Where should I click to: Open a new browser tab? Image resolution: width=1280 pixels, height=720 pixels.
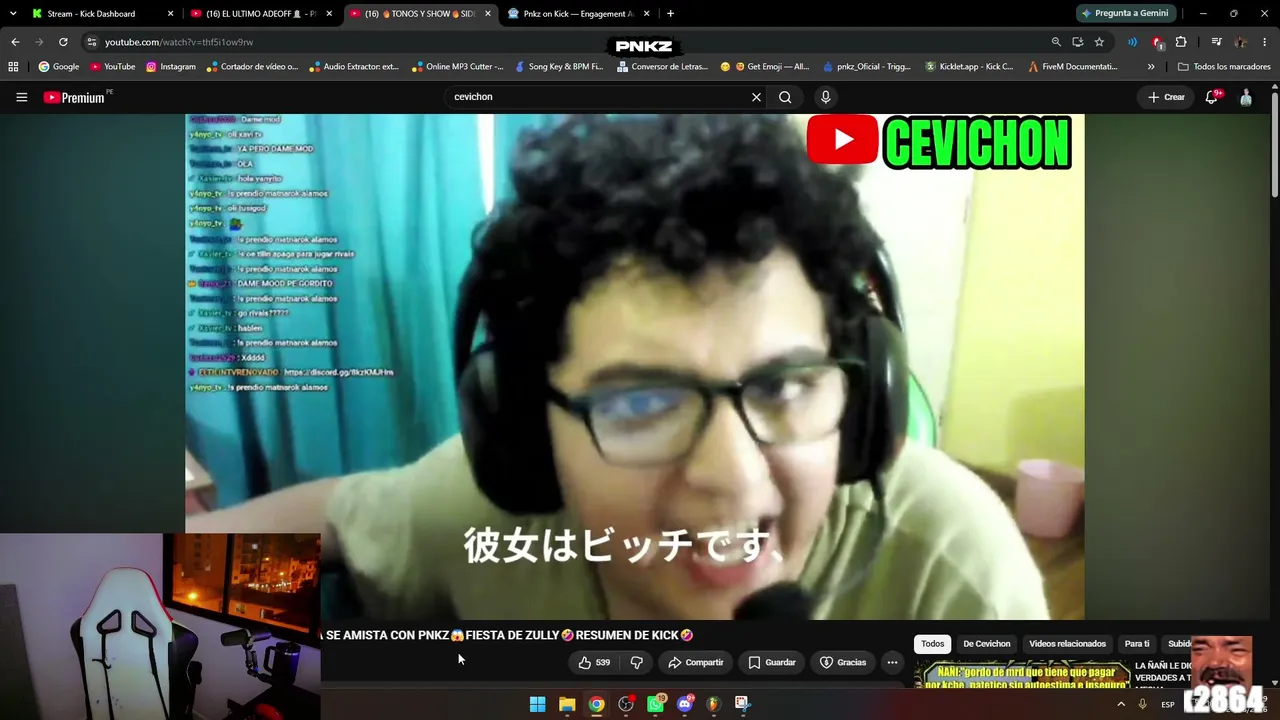click(x=670, y=14)
